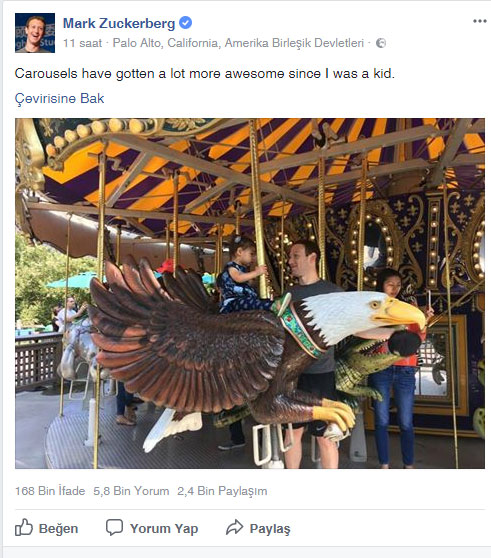View the 168 Bin İfade reactions list
The height and width of the screenshot is (558, 491).
(50, 491)
